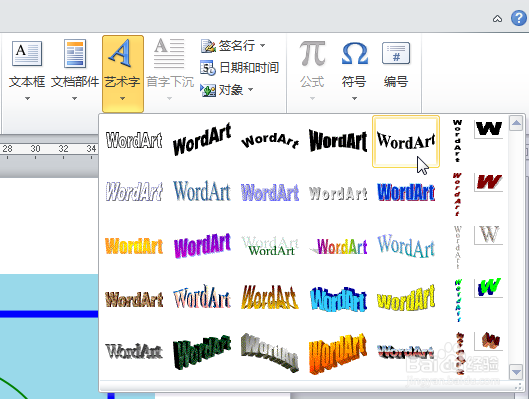This screenshot has height=399, width=529.
Task: Click the Number (编号) icon
Action: click(396, 53)
